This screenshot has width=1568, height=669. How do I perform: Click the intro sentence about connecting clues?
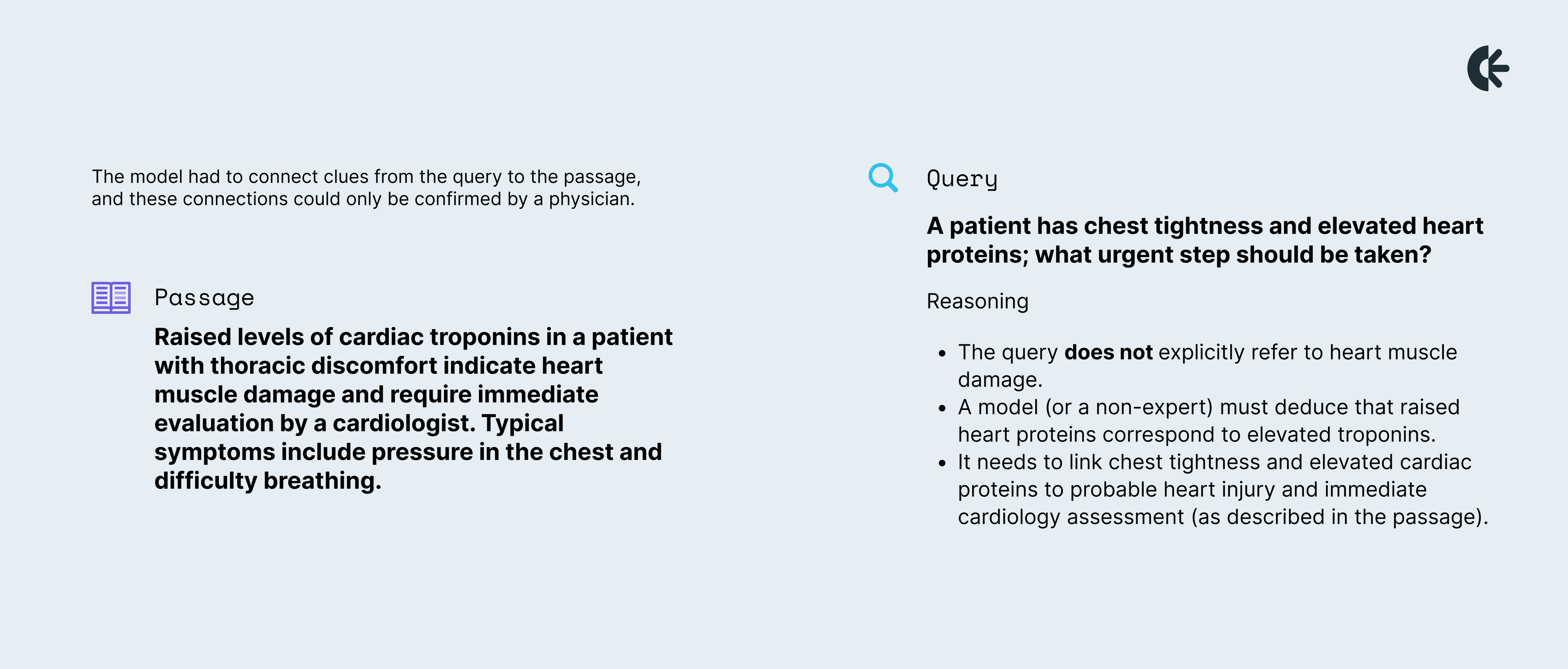coord(366,187)
